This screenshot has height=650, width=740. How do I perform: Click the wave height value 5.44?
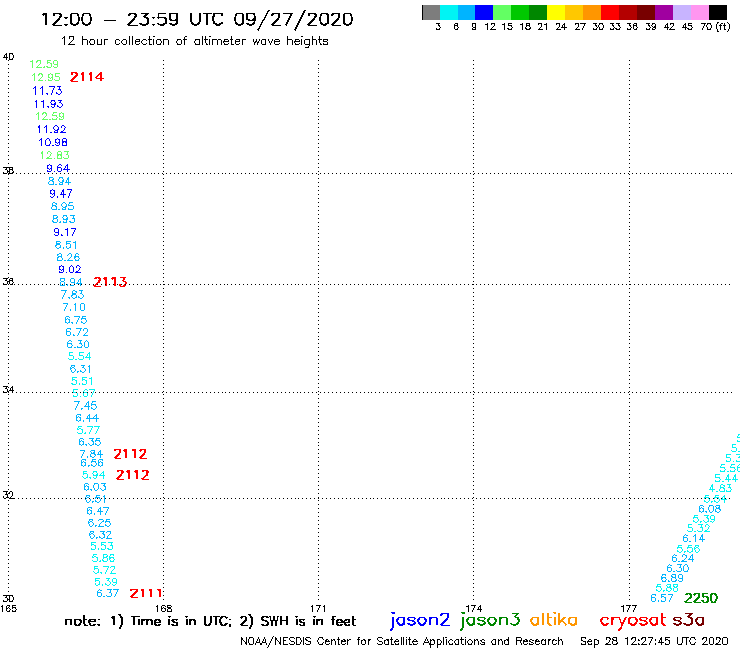tap(726, 479)
